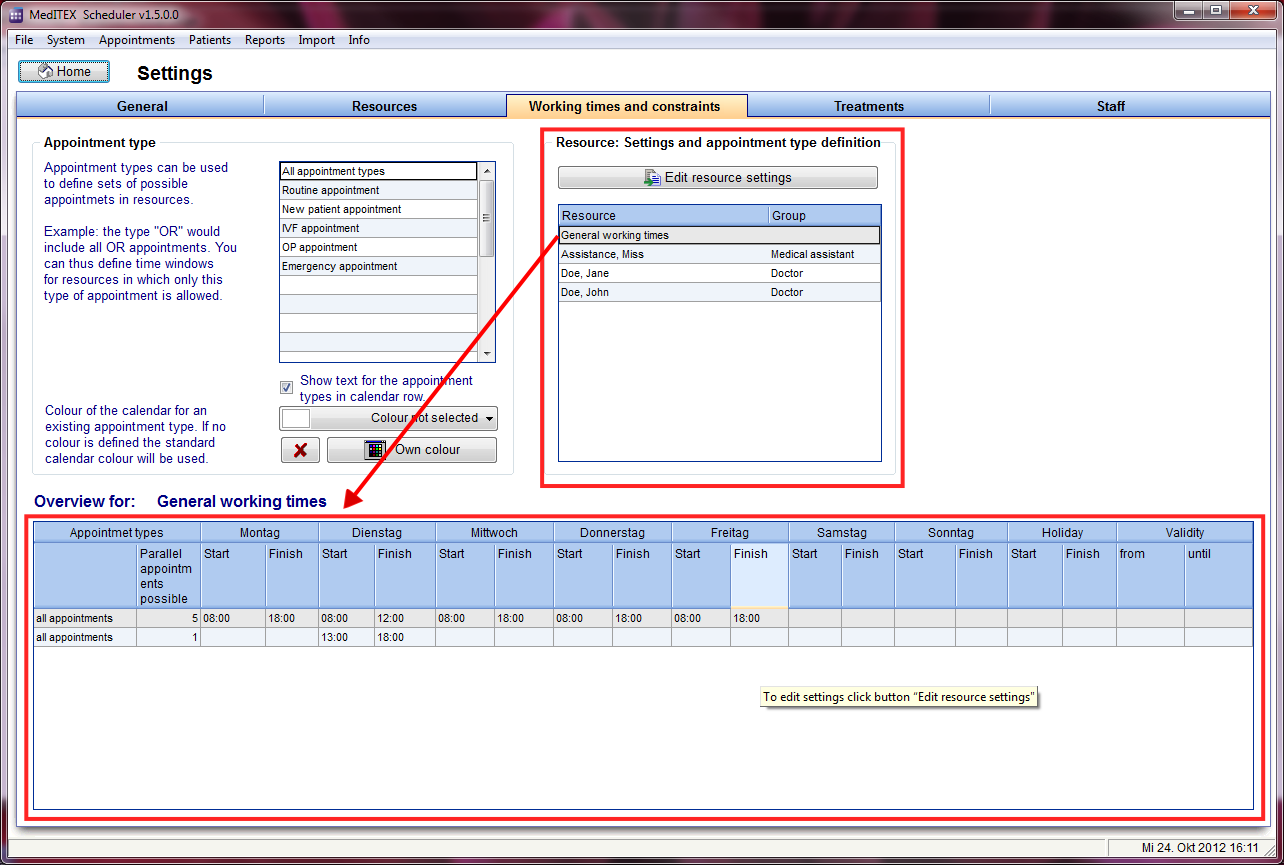1284x865 pixels.
Task: Switch to the Resources tab
Action: [x=384, y=106]
